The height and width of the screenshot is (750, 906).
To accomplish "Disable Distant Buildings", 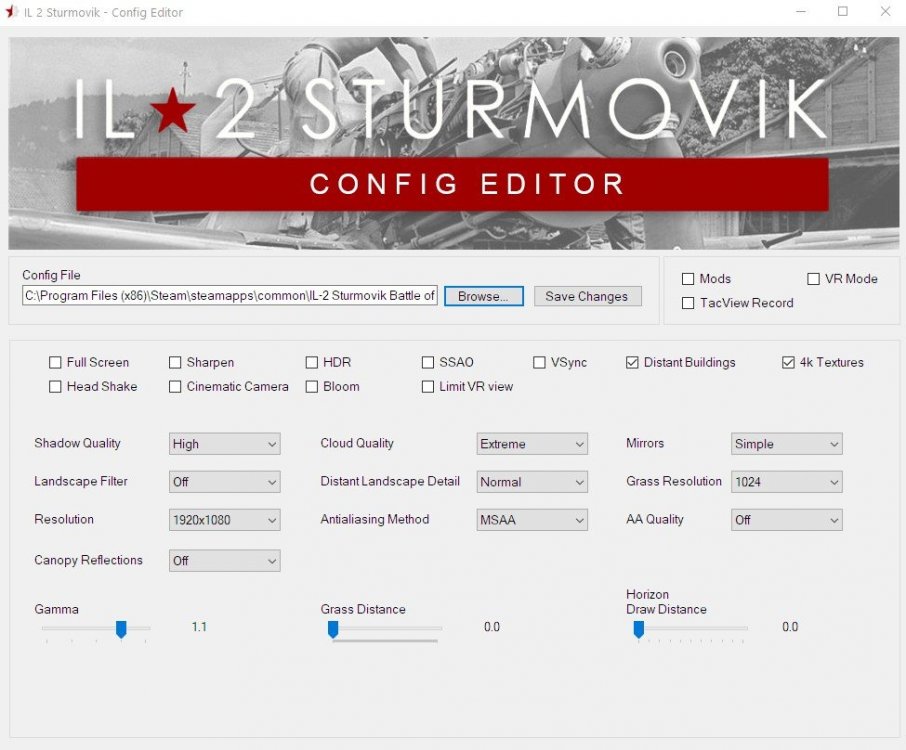I will tap(630, 362).
